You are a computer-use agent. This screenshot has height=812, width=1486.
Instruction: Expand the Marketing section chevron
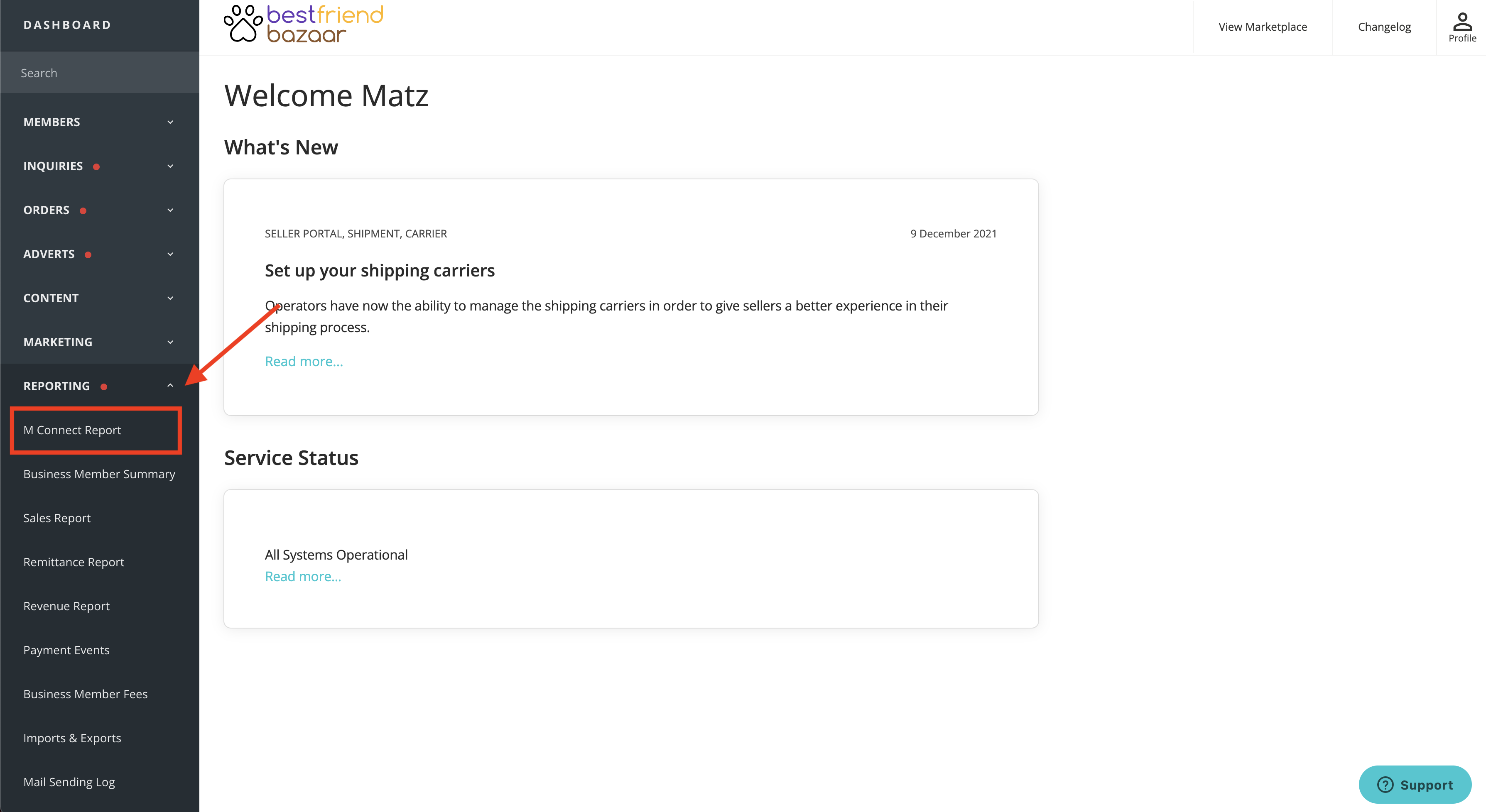[170, 342]
